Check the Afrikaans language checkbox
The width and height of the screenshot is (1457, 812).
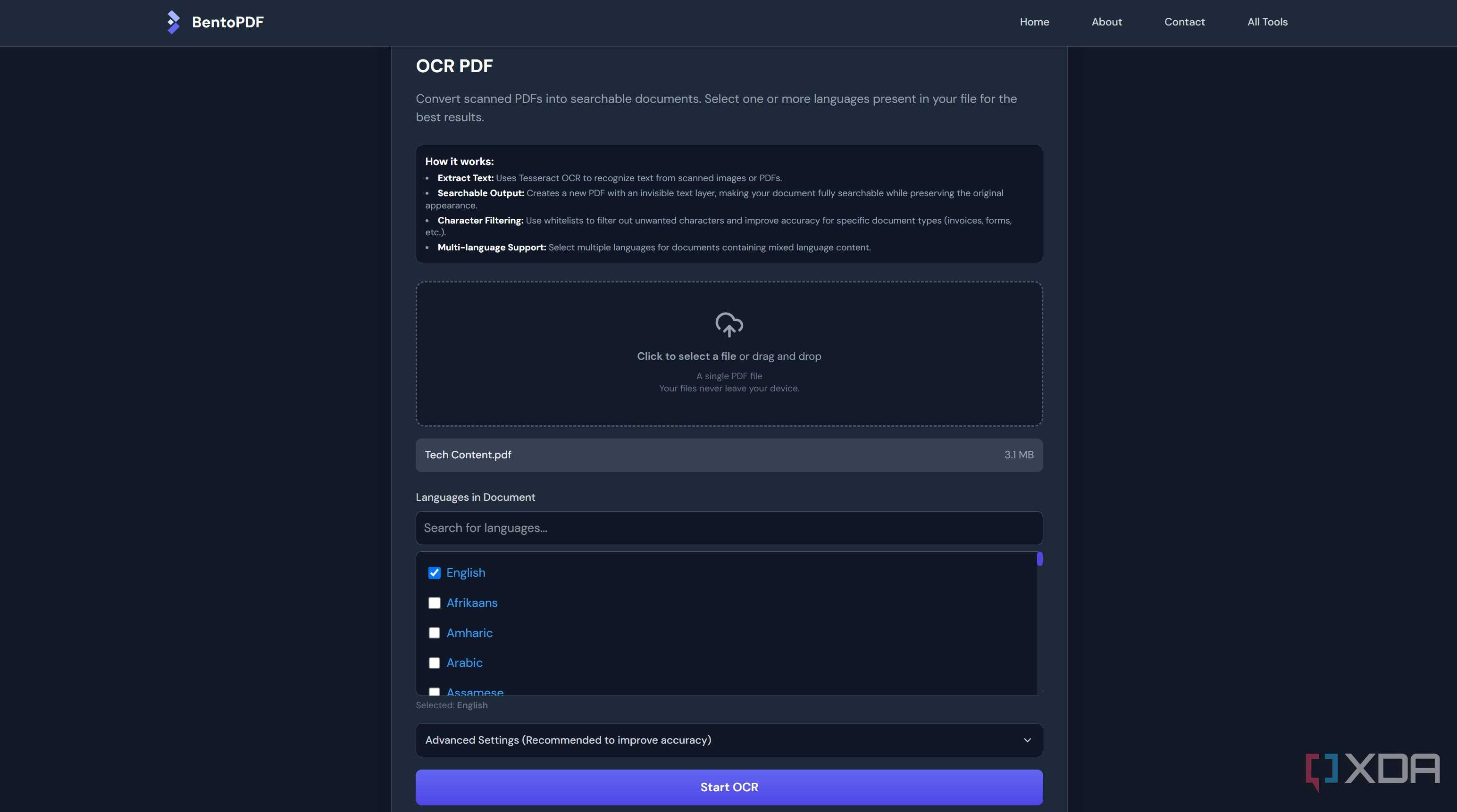[435, 603]
